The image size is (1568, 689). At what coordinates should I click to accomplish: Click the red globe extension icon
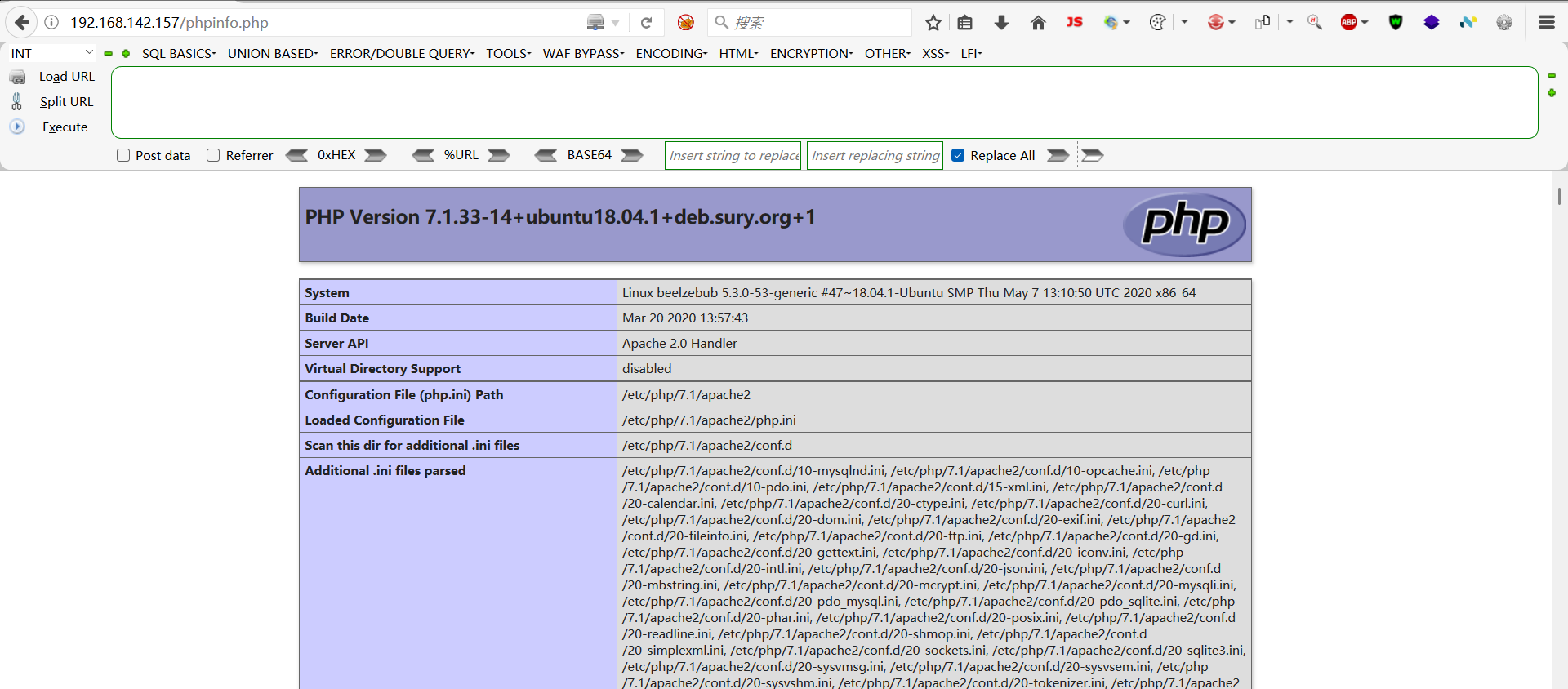coord(1216,23)
